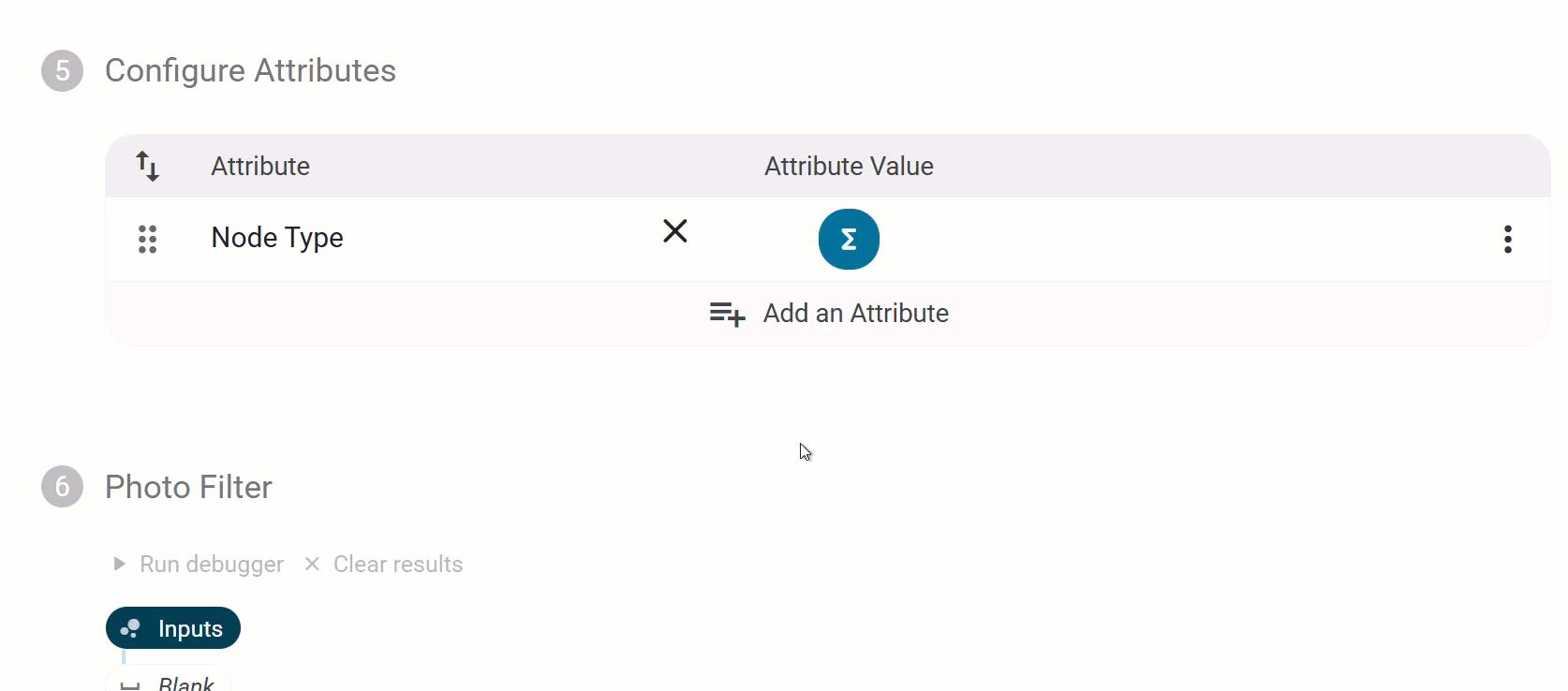Image resolution: width=1568 pixels, height=691 pixels.
Task: Click the play triangle icon of Run debugger
Action: (119, 564)
